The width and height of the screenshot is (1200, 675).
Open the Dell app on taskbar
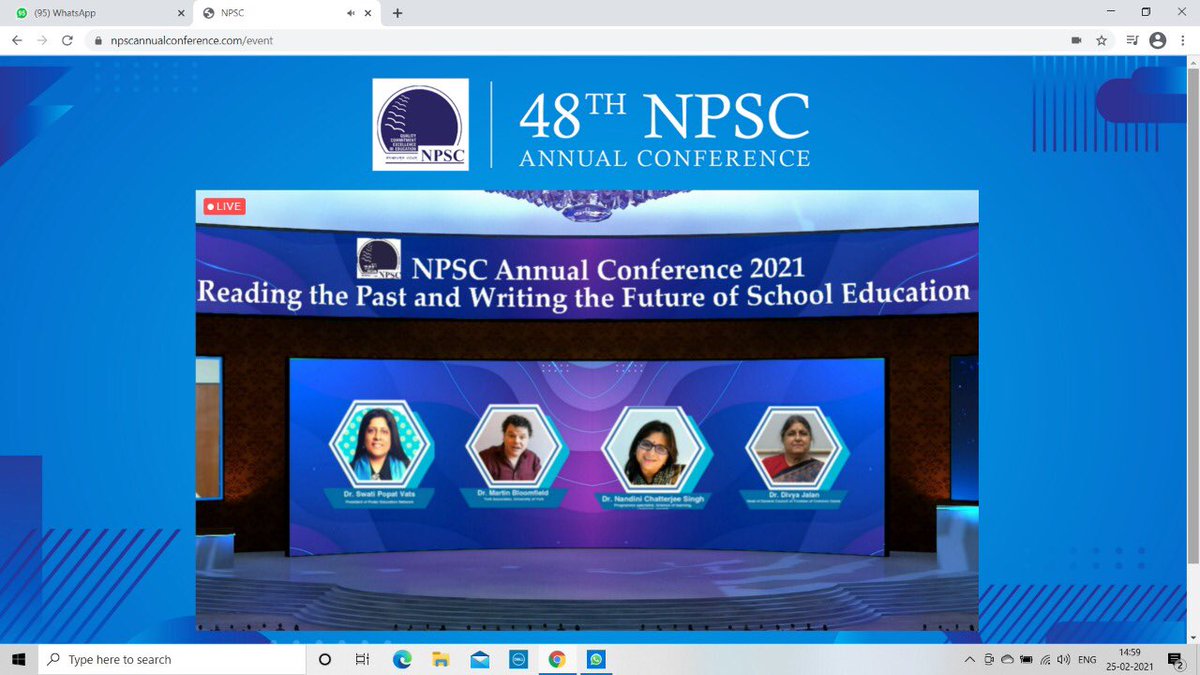pos(518,659)
